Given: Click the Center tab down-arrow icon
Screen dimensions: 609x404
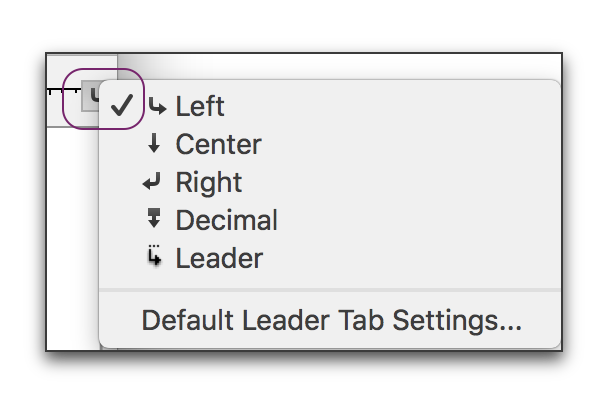Looking at the screenshot, I should coord(154,143).
